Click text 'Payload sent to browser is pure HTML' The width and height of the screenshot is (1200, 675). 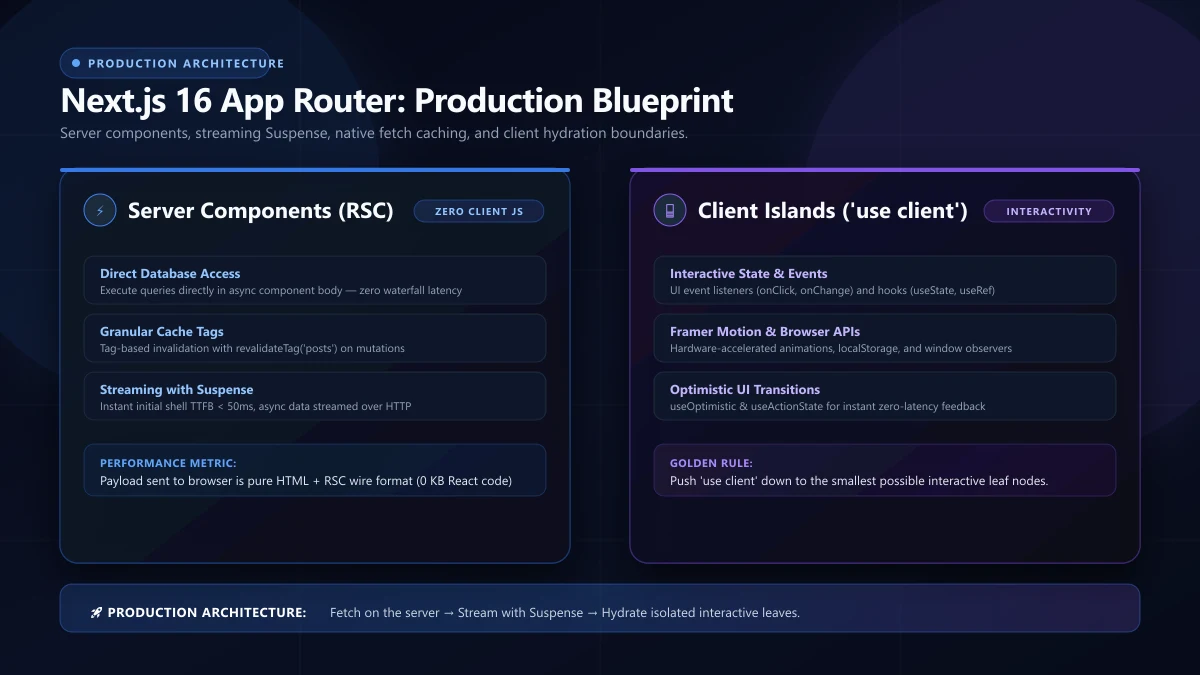pyautogui.click(x=306, y=481)
